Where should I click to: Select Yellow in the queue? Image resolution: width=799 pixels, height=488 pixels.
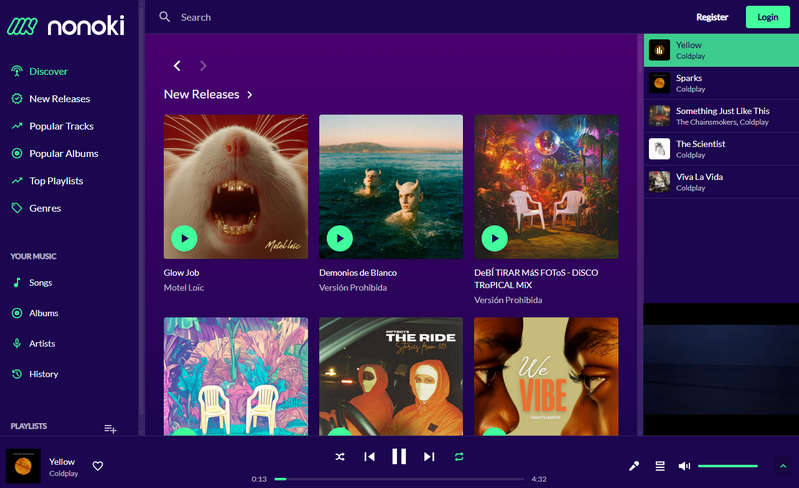721,50
